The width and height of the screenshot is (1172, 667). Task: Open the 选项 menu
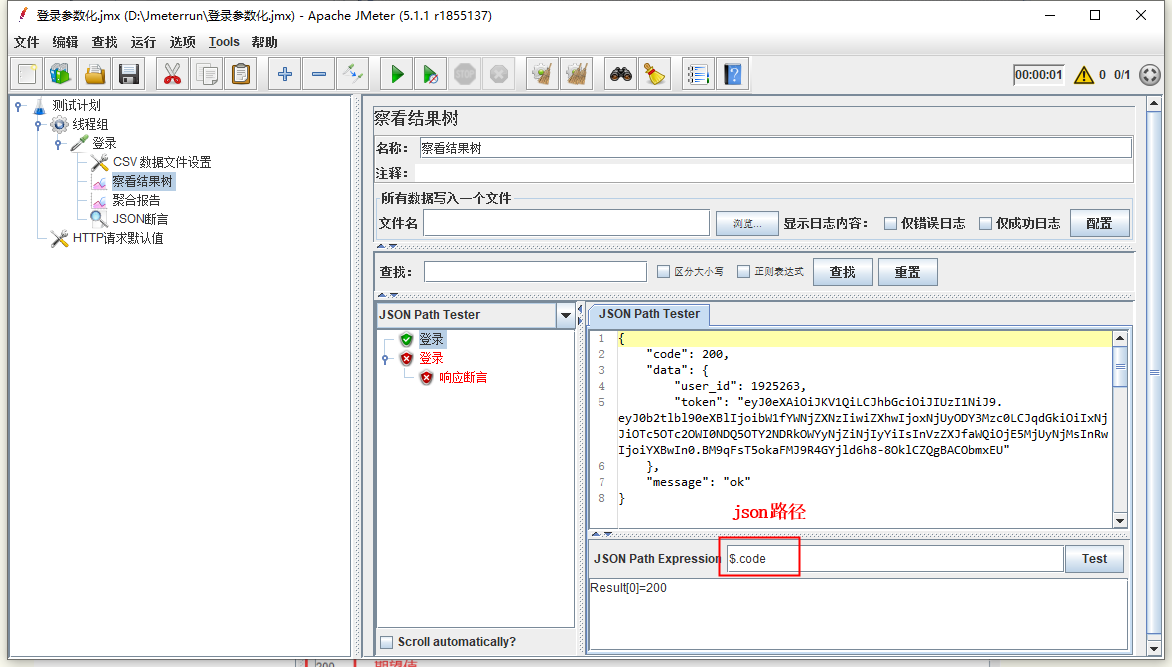click(x=182, y=42)
